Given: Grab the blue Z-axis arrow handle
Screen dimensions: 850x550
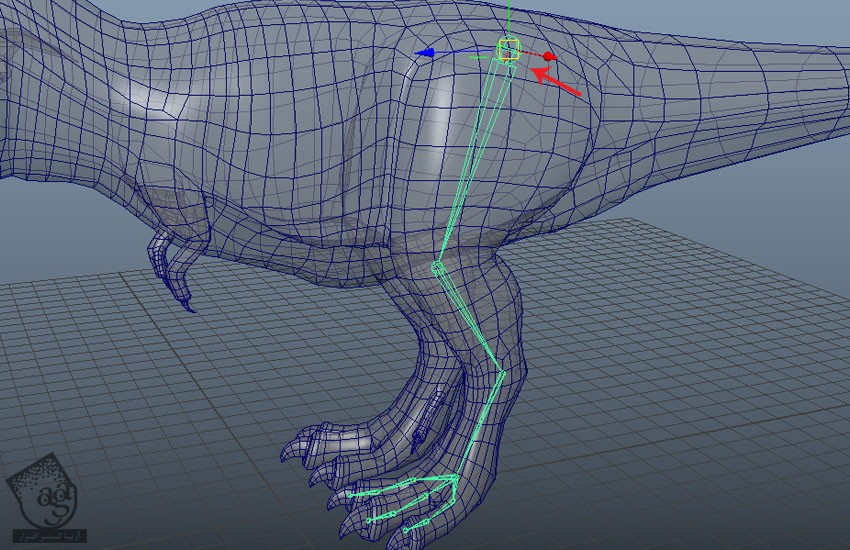Looking at the screenshot, I should point(427,54).
